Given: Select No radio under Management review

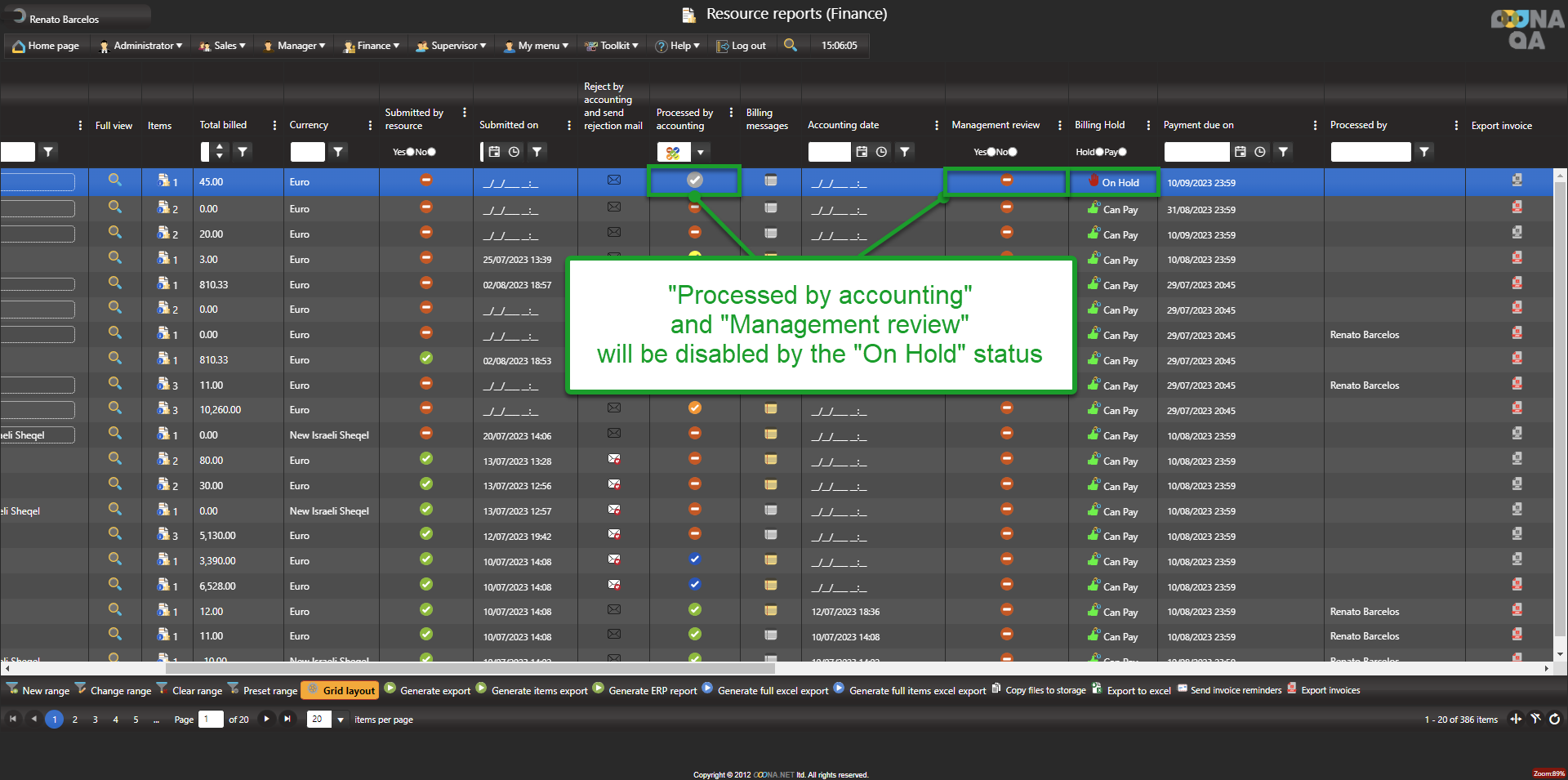Looking at the screenshot, I should click(x=1013, y=152).
